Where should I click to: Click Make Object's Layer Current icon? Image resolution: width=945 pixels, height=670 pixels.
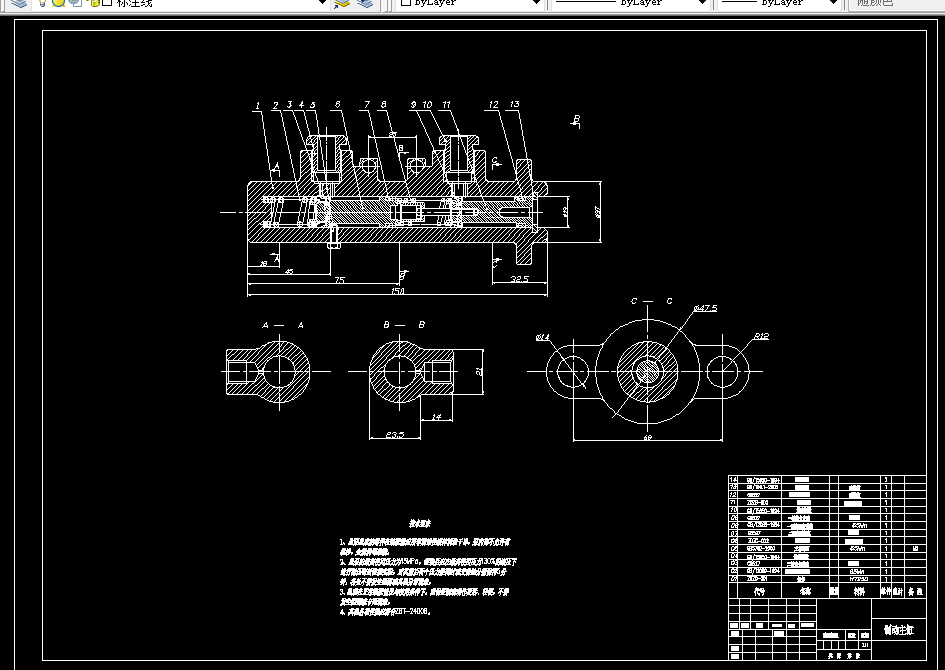[x=342, y=3]
